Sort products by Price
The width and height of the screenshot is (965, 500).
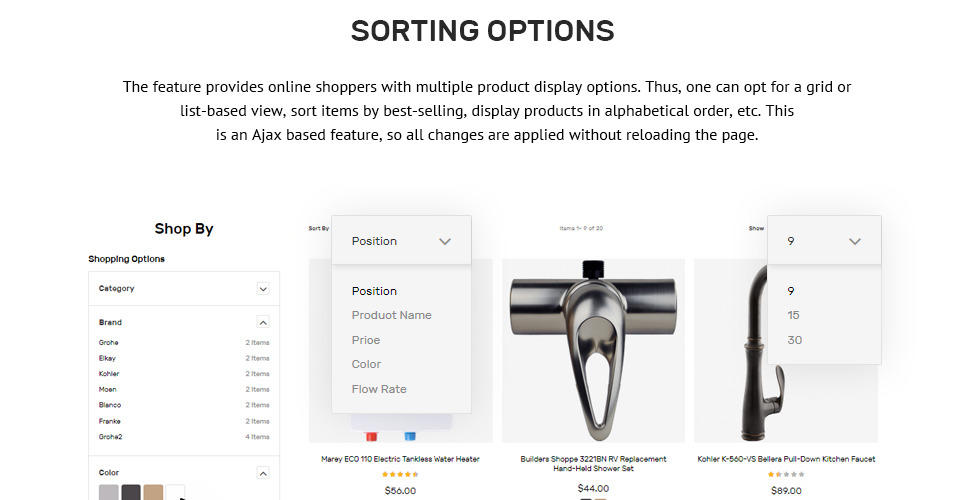point(366,340)
